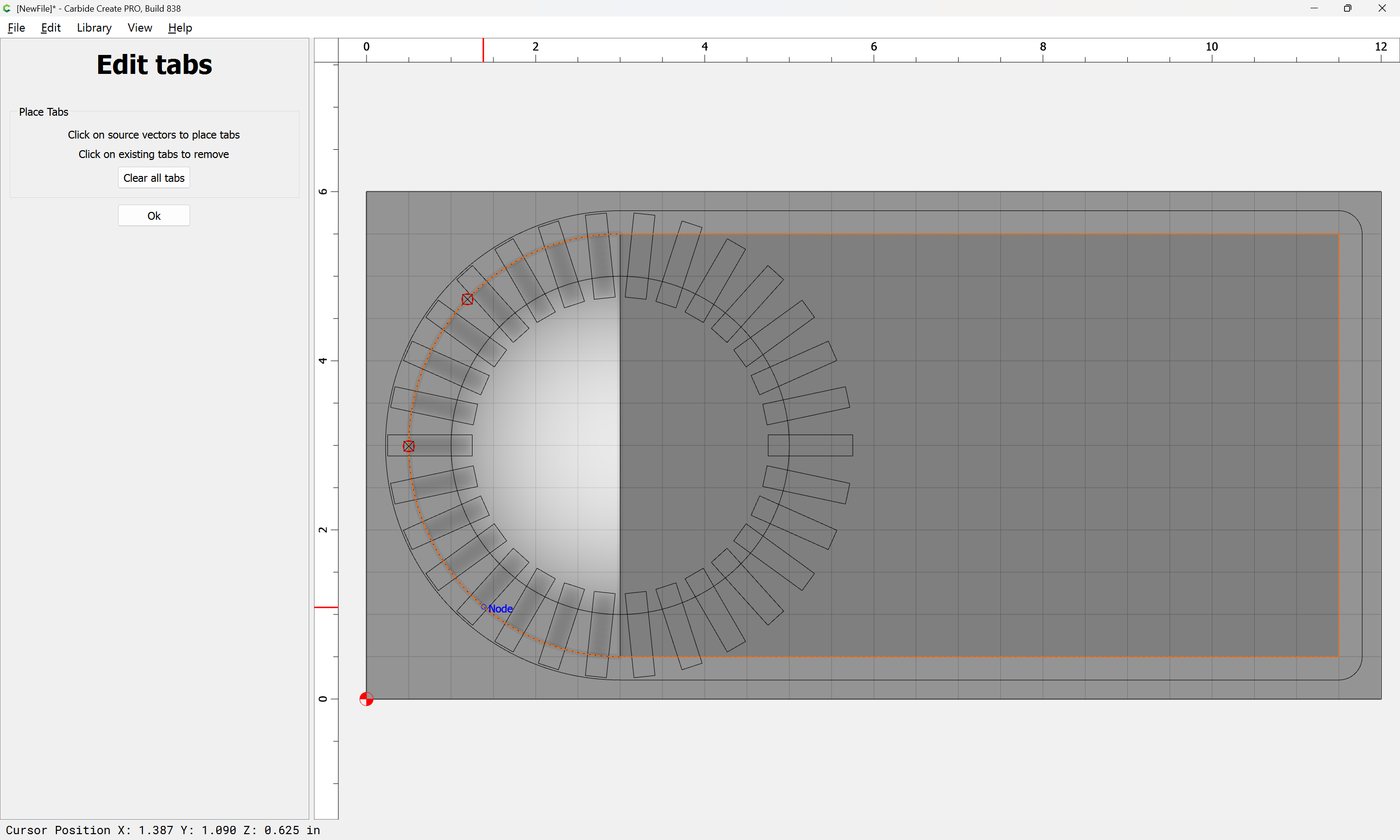The height and width of the screenshot is (840, 1400).
Task: Place a tab on the orange right edge
Action: 1339,445
